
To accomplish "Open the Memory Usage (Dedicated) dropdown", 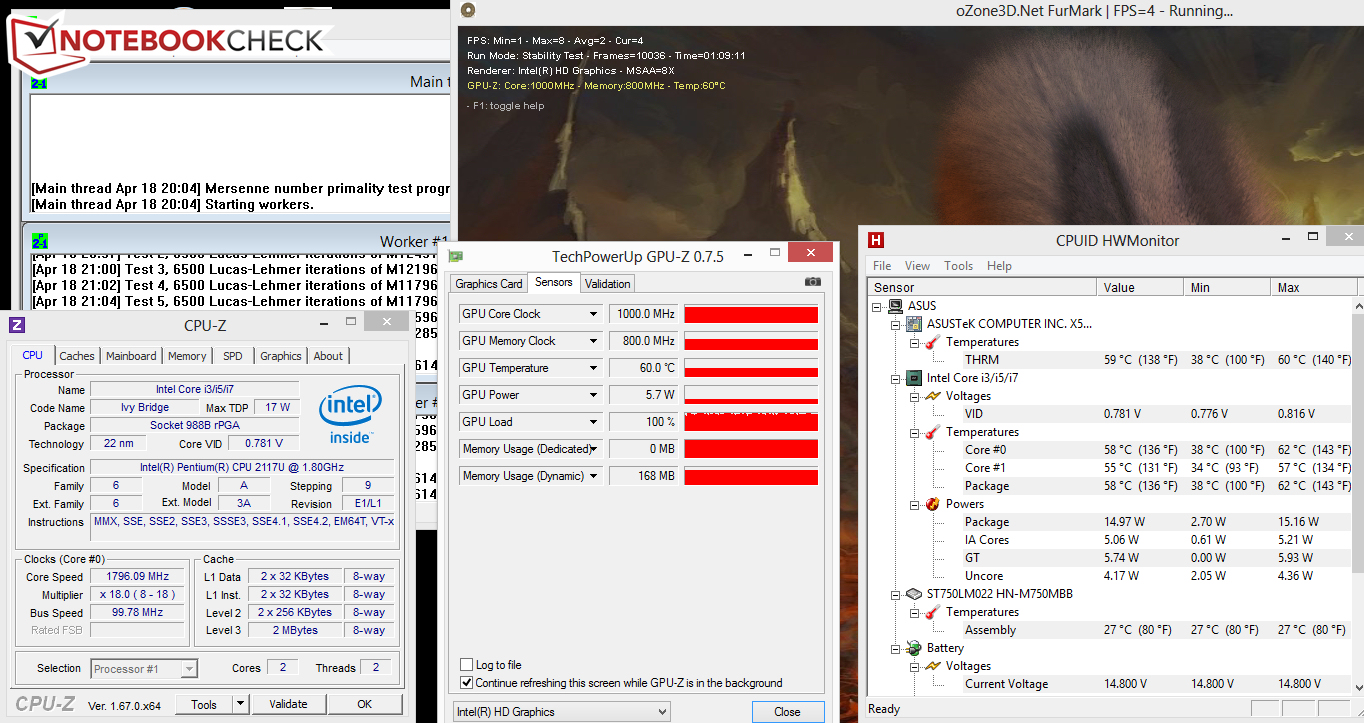I will pyautogui.click(x=594, y=449).
